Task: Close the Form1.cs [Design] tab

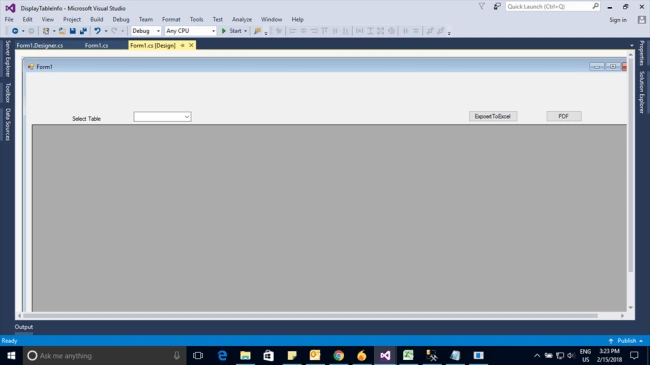Action: click(191, 45)
